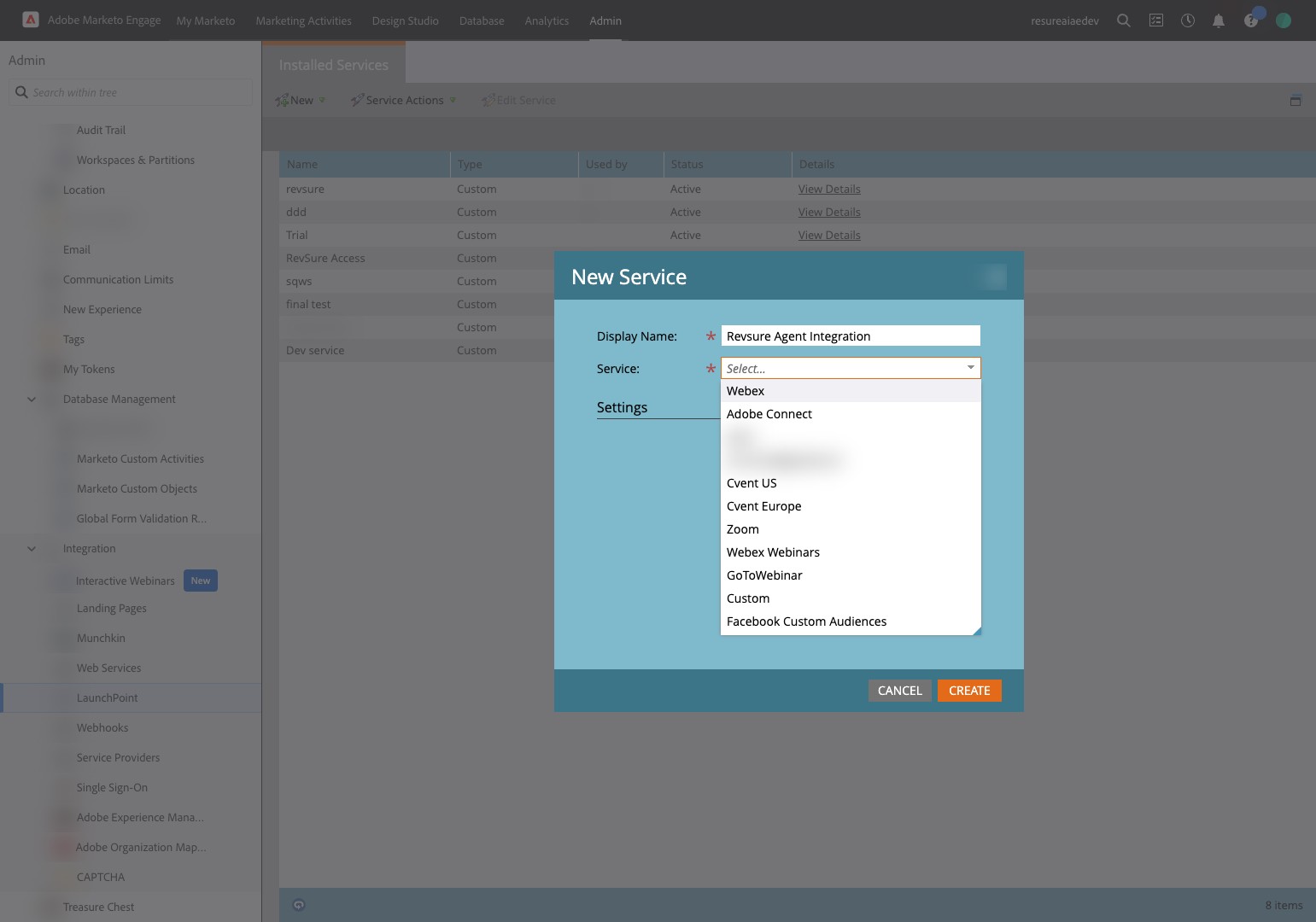This screenshot has width=1316, height=922.
Task: Open the New dropdown in toolbar
Action: (300, 100)
